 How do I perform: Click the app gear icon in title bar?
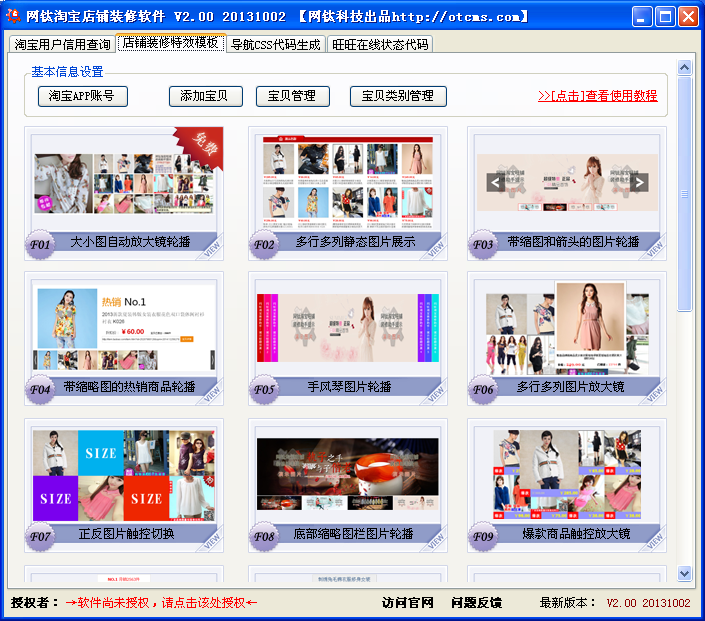coord(13,16)
